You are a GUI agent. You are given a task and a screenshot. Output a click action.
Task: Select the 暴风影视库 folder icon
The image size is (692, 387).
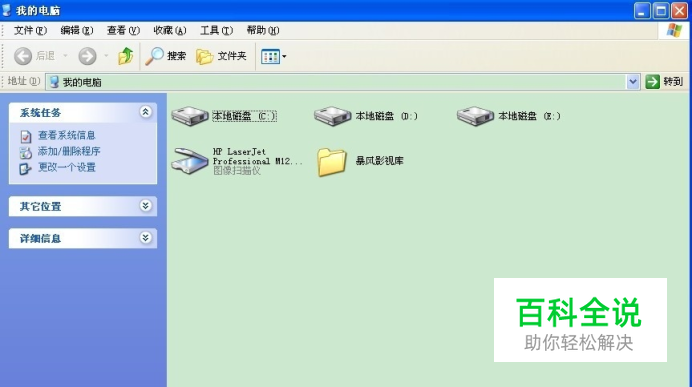pos(332,162)
